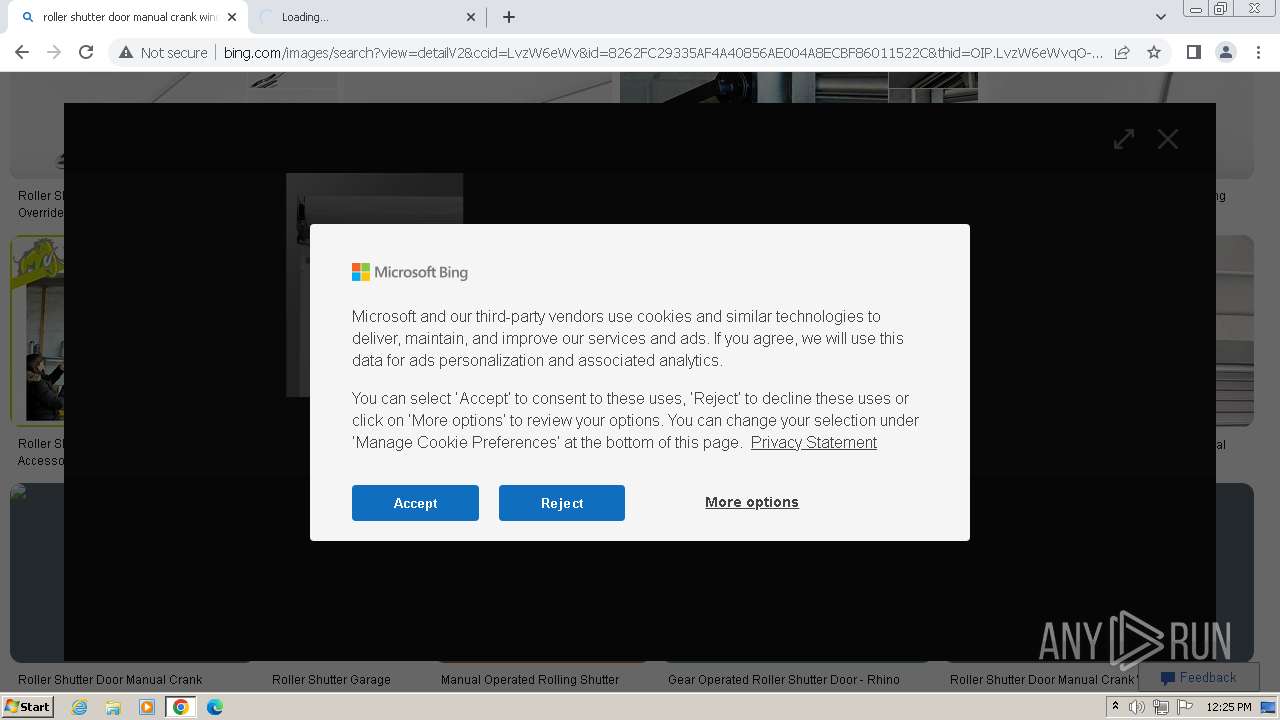Open the Roller Shutter Door Manual Crank result
The width and height of the screenshot is (1280, 720).
click(x=110, y=680)
